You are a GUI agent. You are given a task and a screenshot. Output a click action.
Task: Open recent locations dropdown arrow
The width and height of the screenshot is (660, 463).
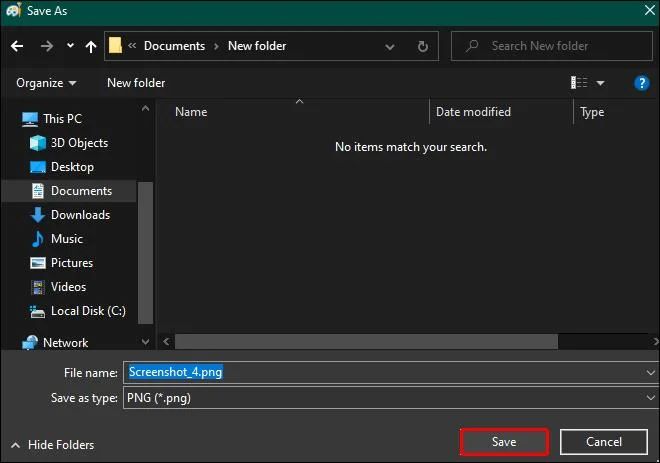(70, 45)
